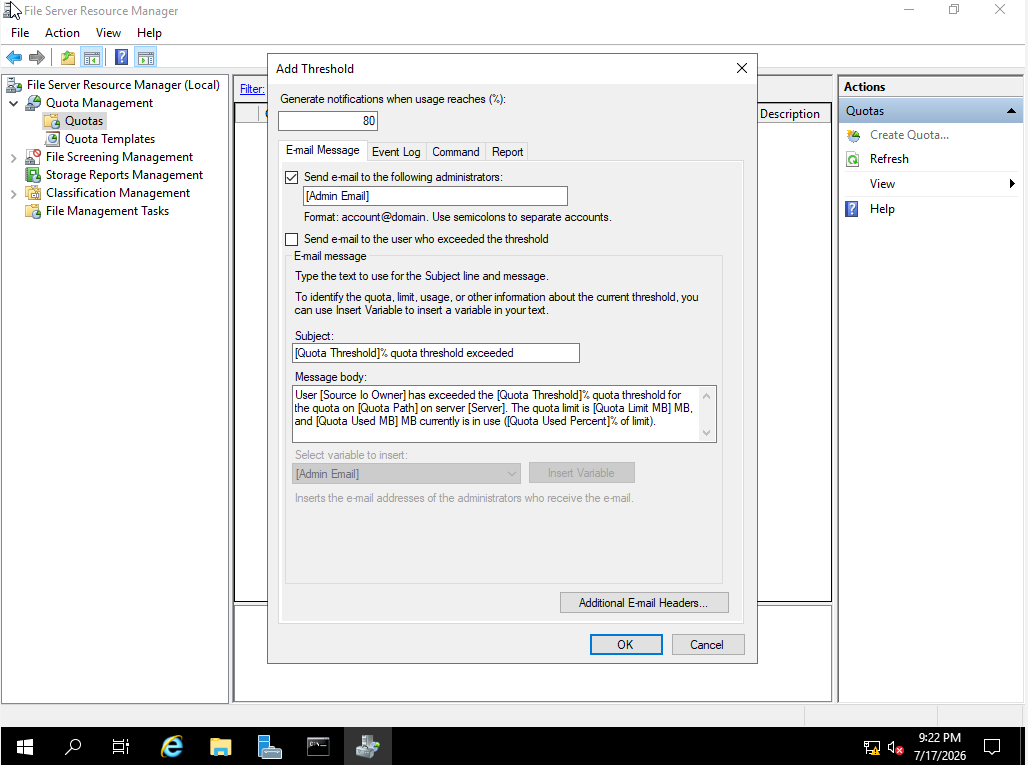The height and width of the screenshot is (765, 1028).
Task: Click the usage percentage field showing 80
Action: [x=328, y=121]
